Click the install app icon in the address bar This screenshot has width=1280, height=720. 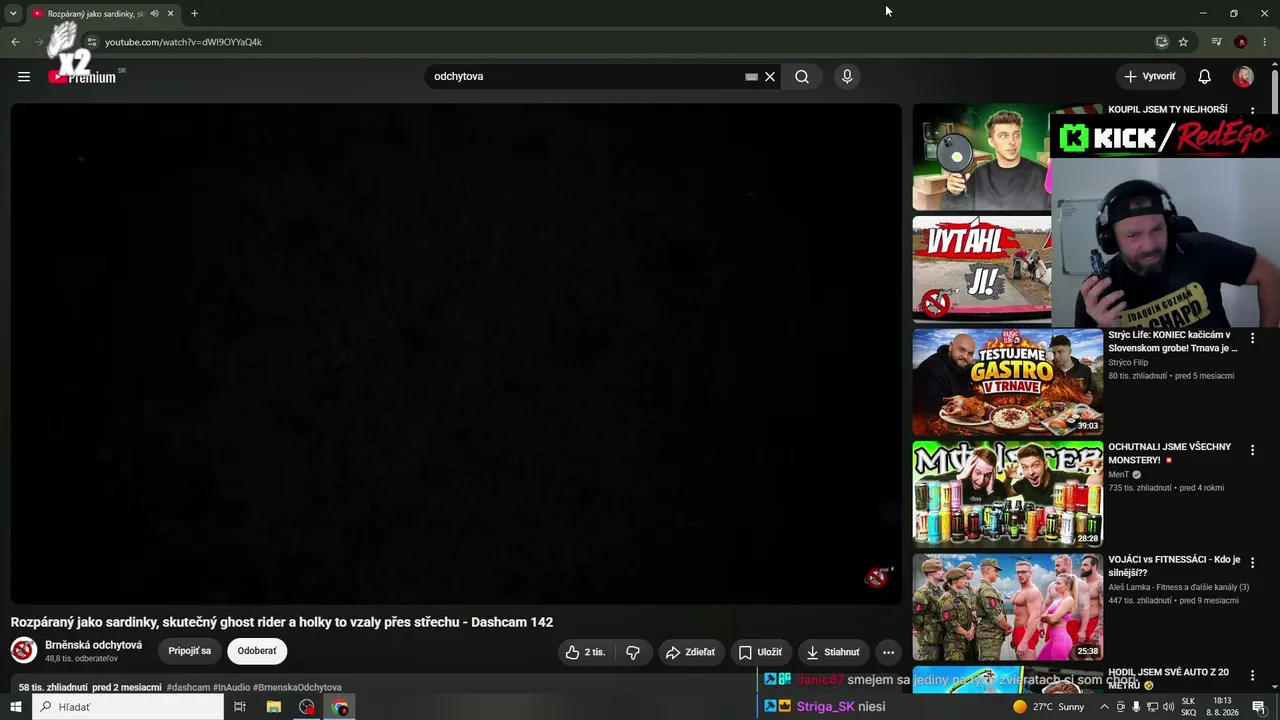click(1161, 42)
